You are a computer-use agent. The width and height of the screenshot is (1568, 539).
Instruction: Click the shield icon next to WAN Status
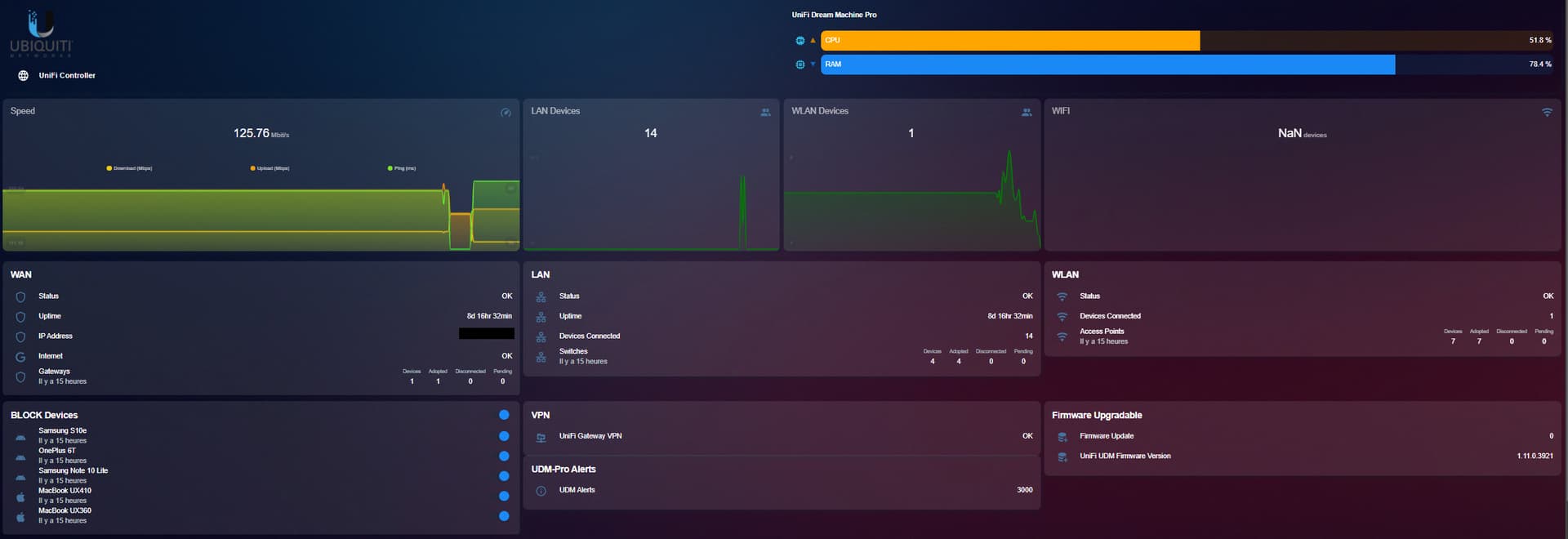[x=20, y=297]
